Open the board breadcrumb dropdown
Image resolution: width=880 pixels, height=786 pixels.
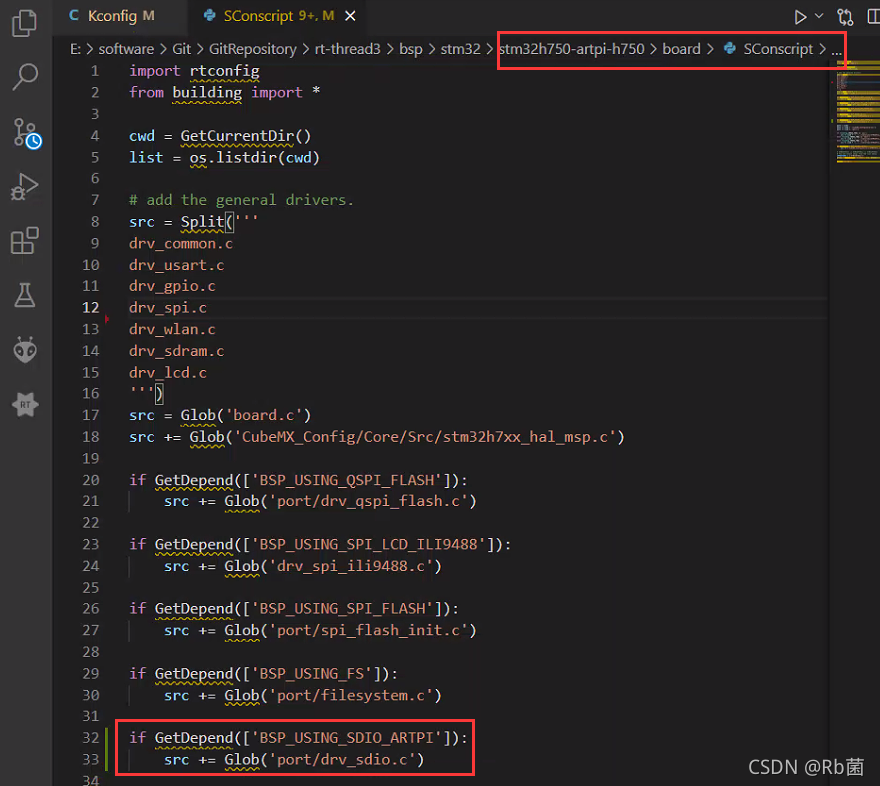pos(682,48)
